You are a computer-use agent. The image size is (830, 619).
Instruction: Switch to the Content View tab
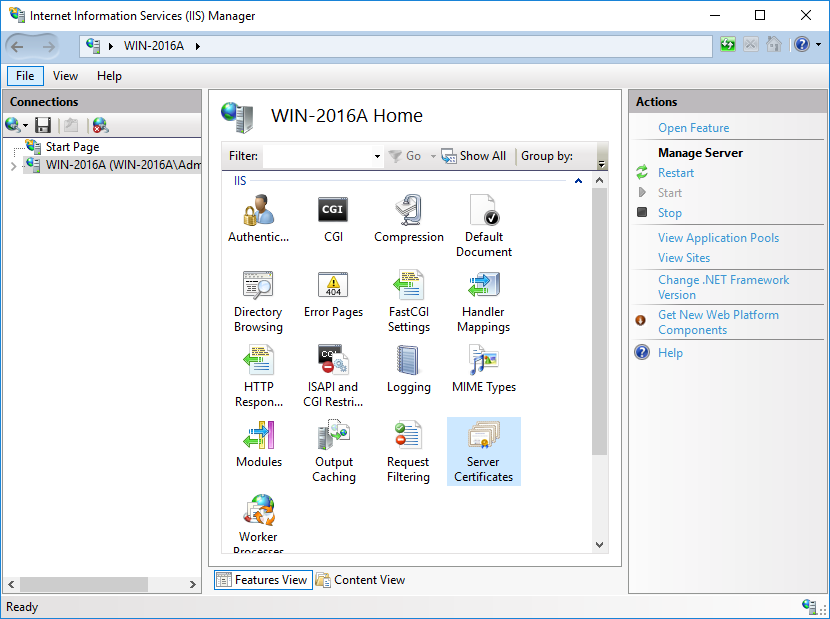click(x=360, y=580)
